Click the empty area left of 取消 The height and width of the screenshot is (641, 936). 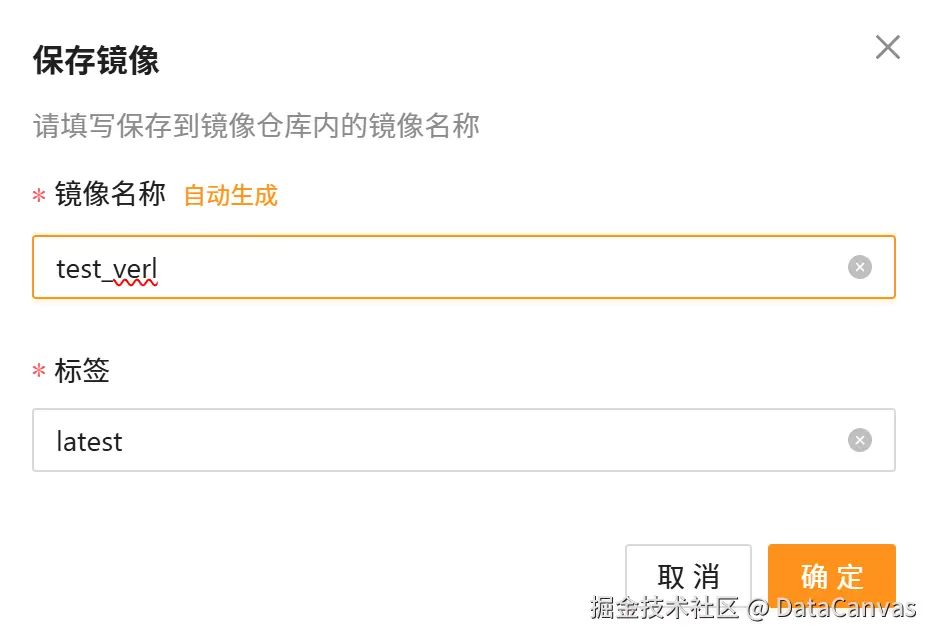tap(330, 574)
